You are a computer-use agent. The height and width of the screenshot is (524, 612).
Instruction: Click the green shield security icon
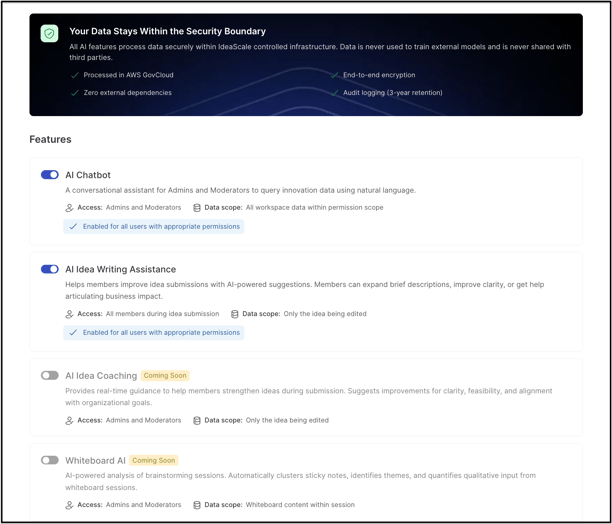(x=49, y=34)
